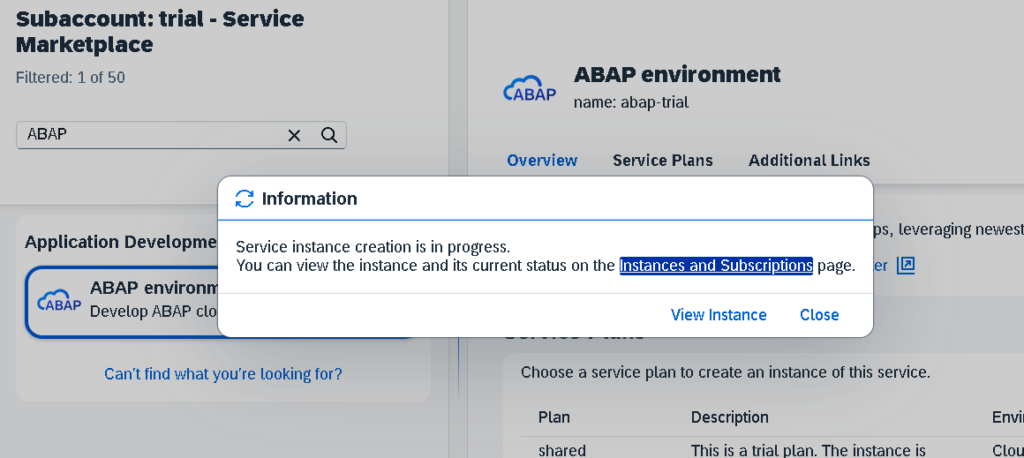Focus the ABAP search input field
Viewport: 1024px width, 458px height.
pos(150,135)
